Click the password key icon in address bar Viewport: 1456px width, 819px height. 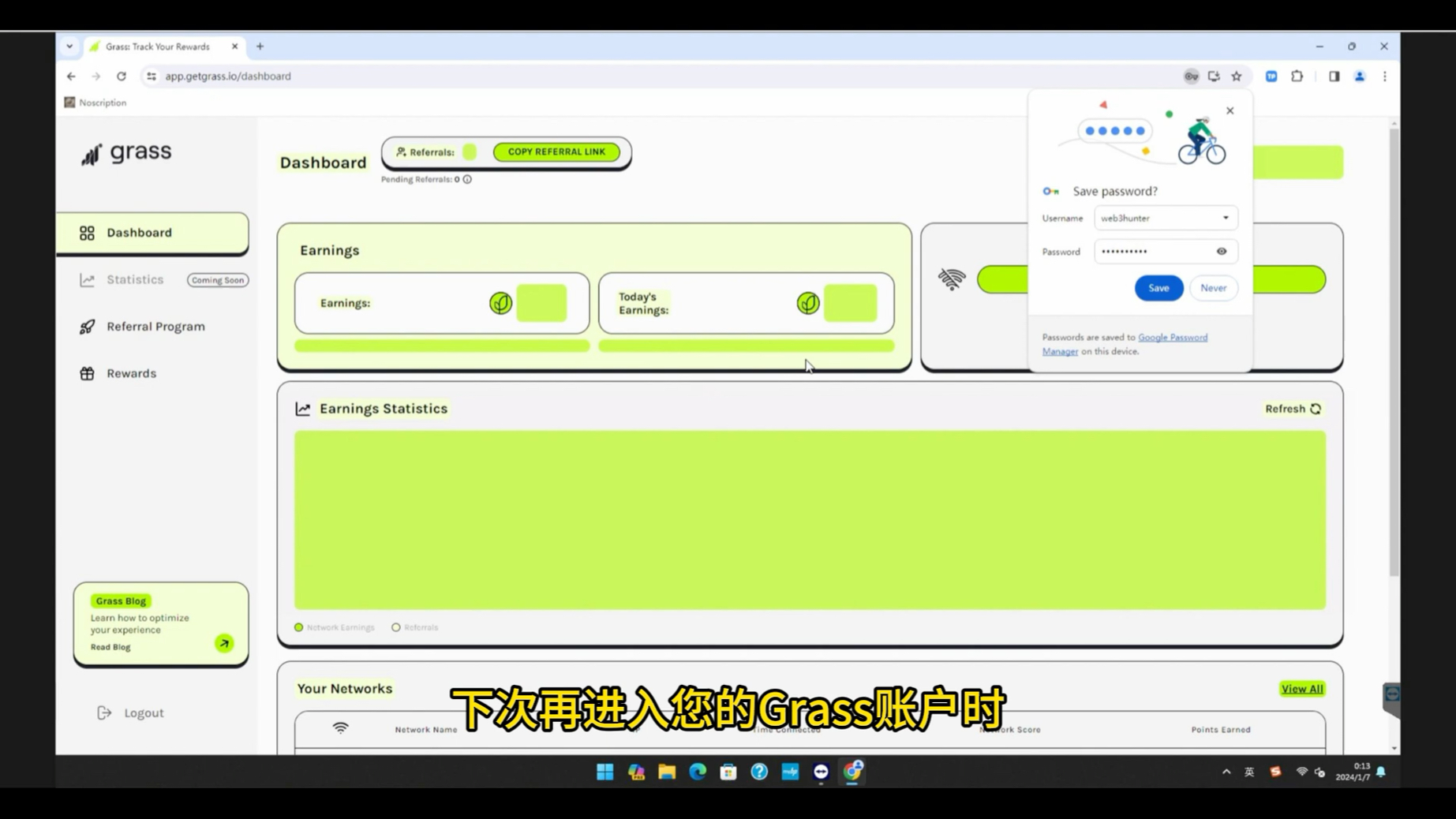pos(1191,77)
